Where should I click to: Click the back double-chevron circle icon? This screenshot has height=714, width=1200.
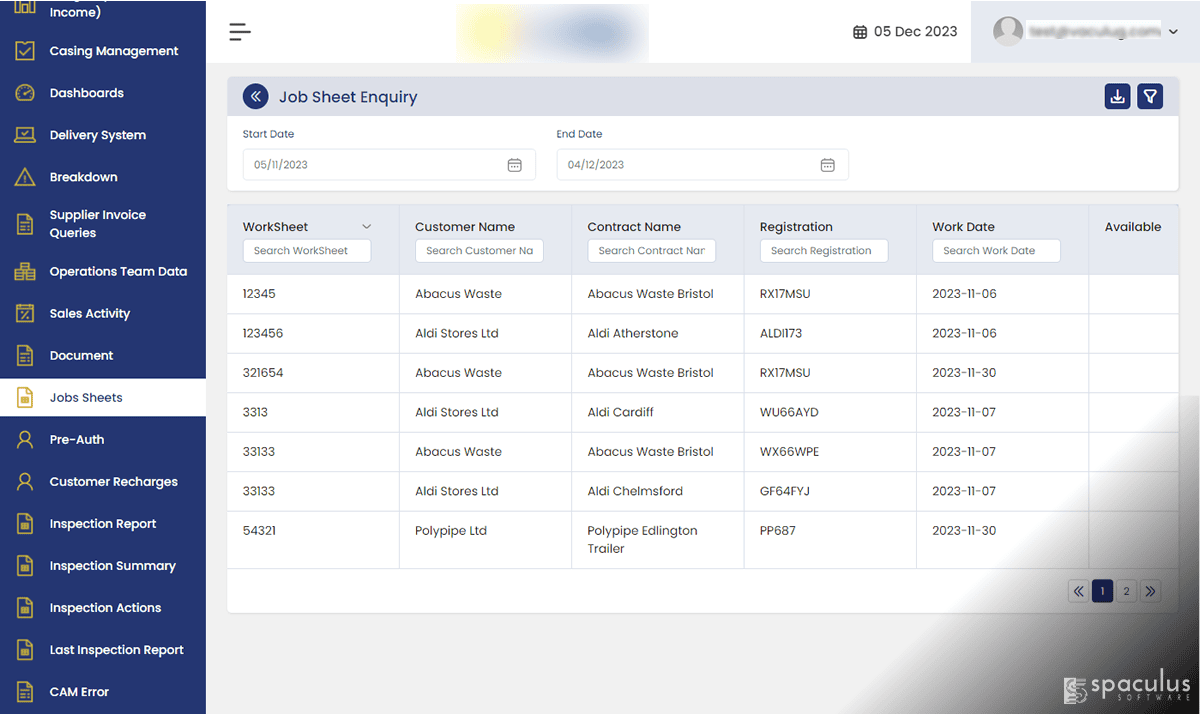pyautogui.click(x=256, y=96)
